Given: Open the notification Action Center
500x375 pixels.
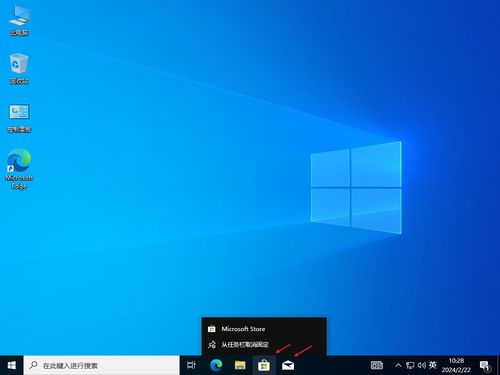Looking at the screenshot, I should 485,366.
